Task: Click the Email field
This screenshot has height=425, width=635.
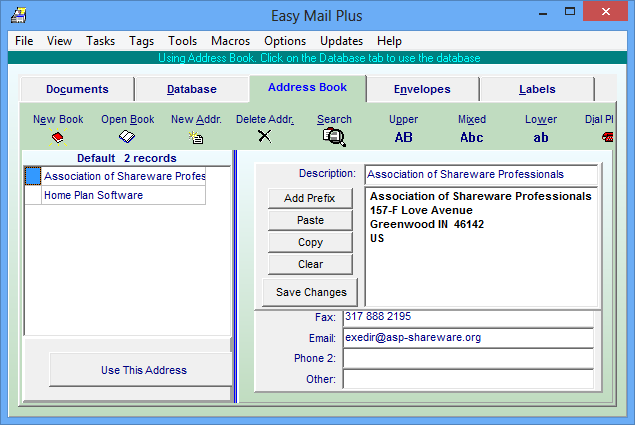Action: pyautogui.click(x=468, y=338)
